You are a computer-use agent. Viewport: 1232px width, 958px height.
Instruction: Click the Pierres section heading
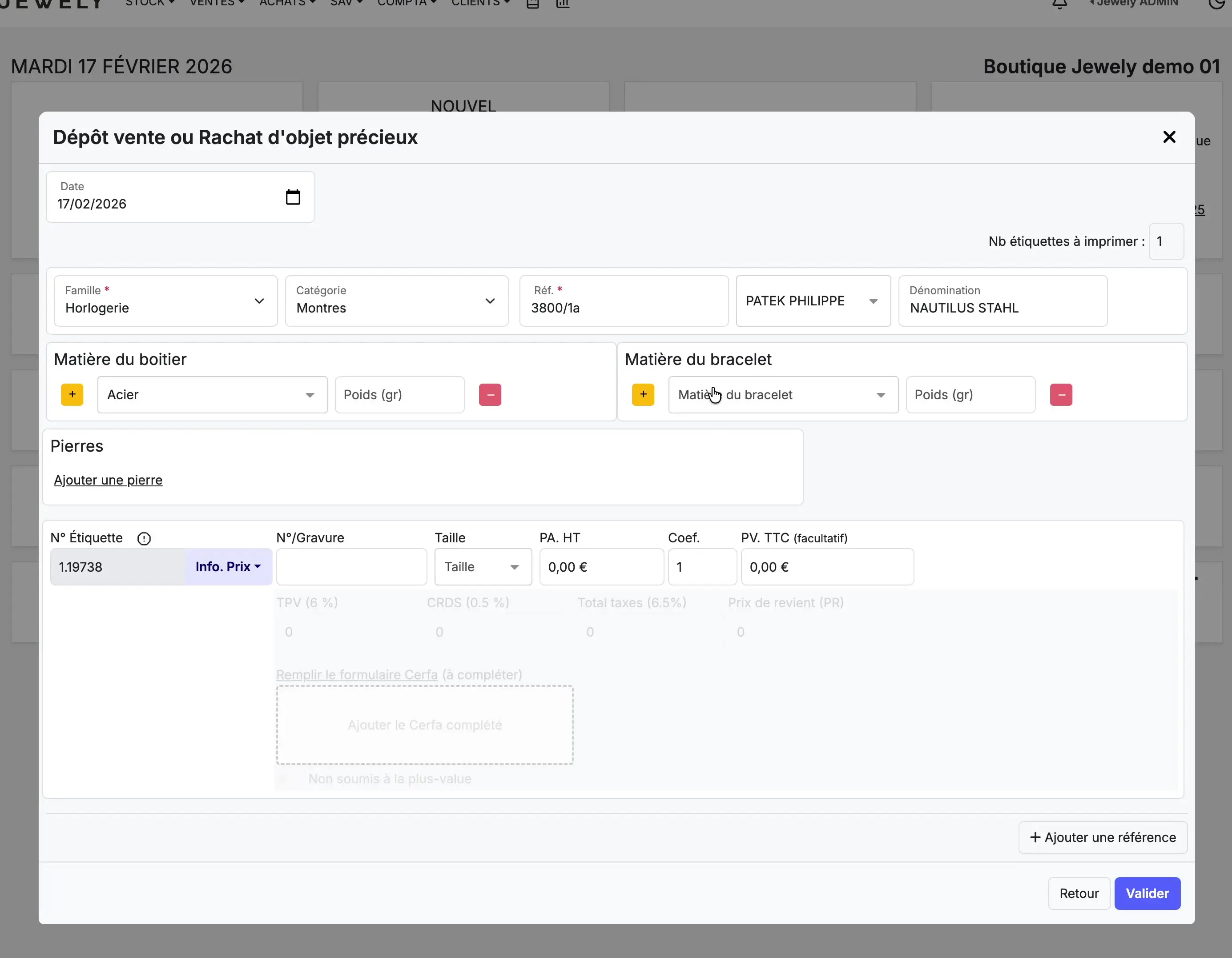click(x=76, y=446)
